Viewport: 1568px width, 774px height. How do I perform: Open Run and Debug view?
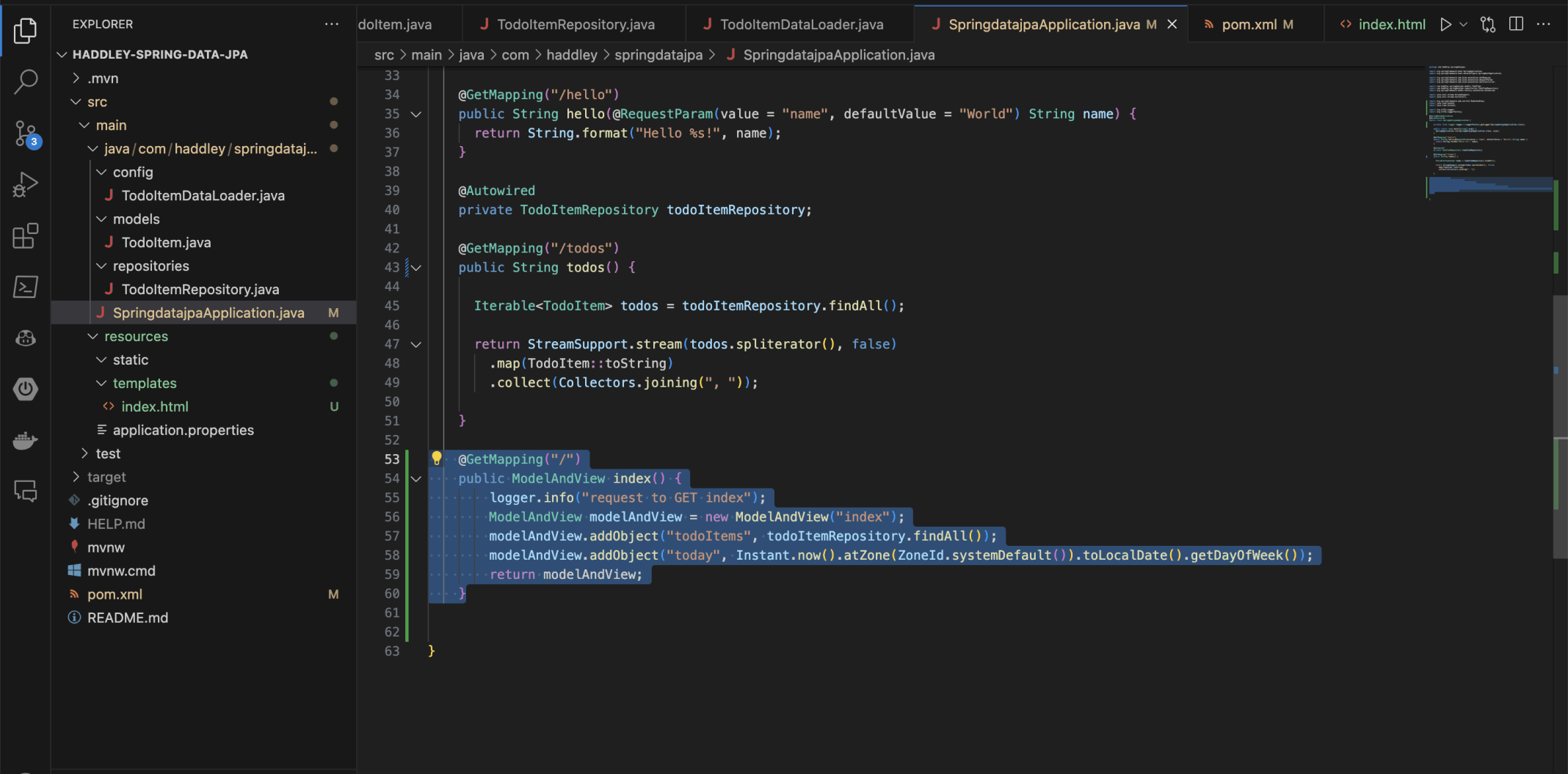click(x=26, y=185)
